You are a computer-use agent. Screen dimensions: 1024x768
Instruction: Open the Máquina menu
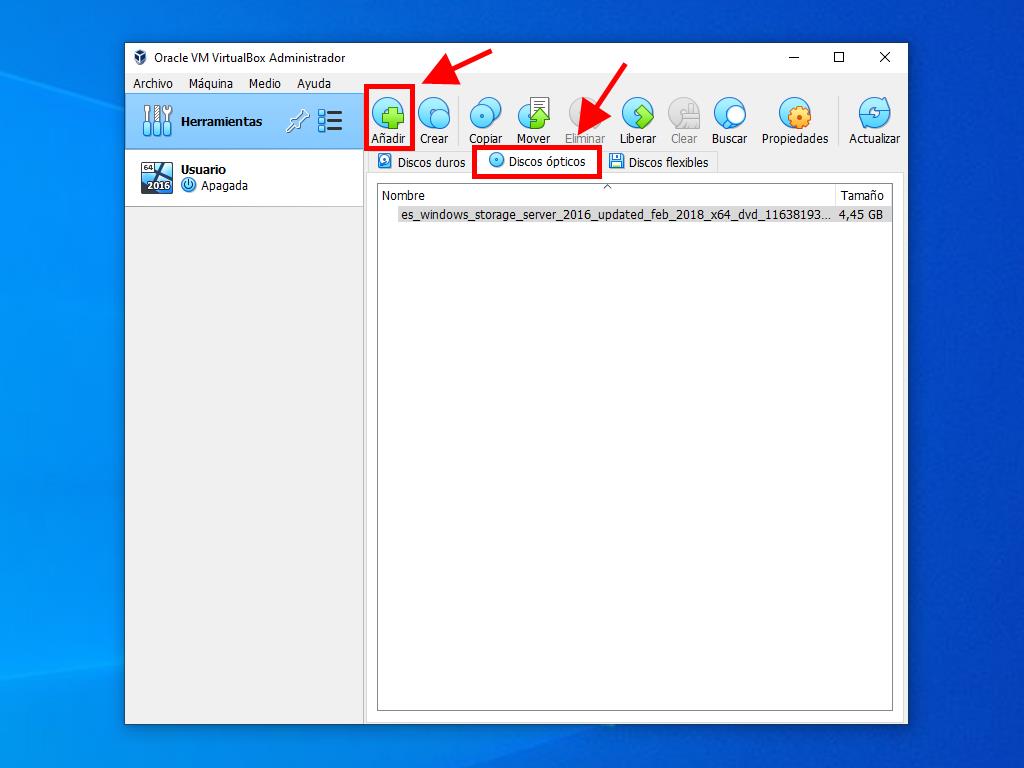click(210, 84)
